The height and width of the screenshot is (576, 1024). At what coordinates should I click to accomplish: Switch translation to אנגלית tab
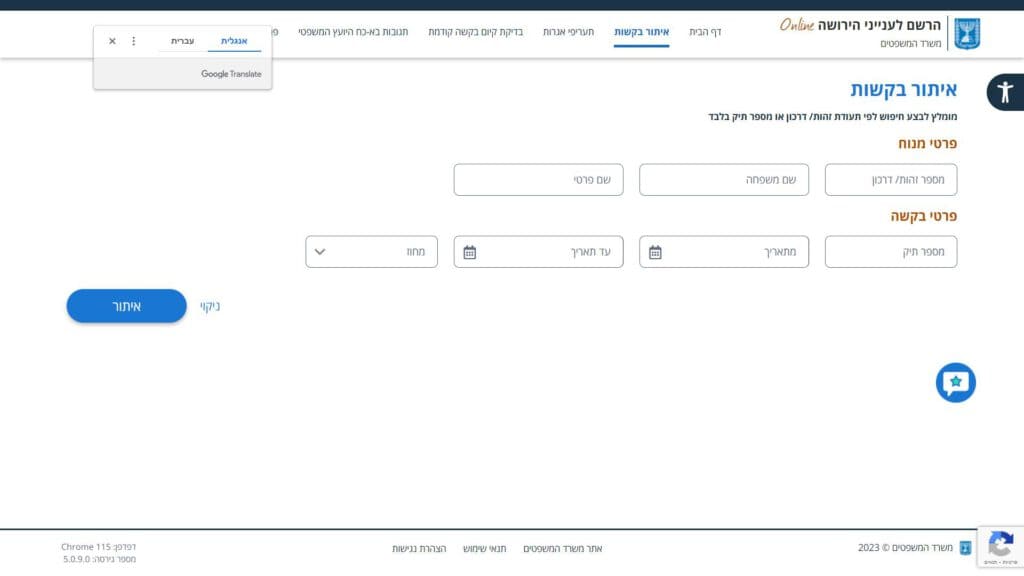[x=234, y=41]
